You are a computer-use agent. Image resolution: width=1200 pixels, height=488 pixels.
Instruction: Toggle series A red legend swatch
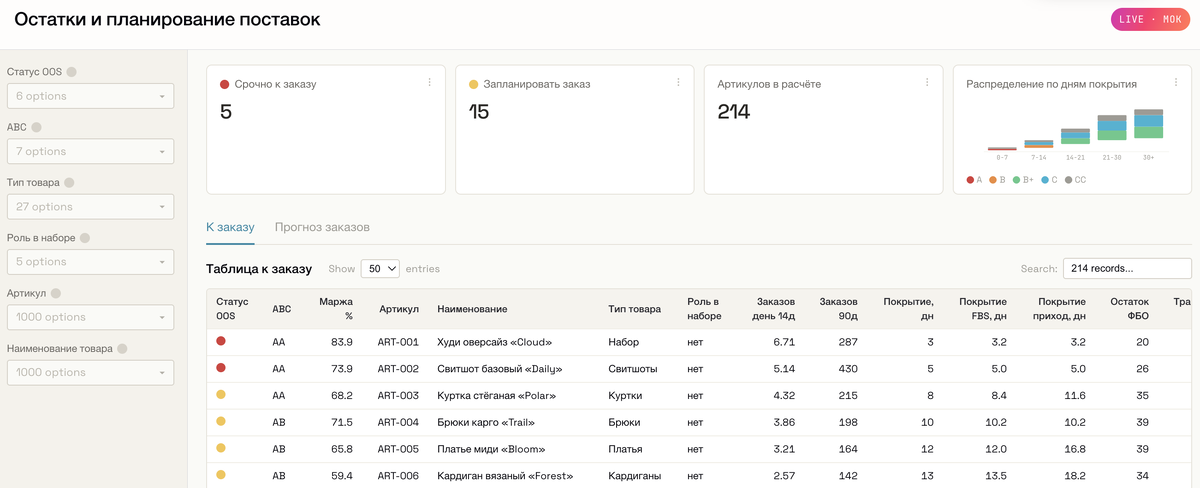click(x=971, y=180)
